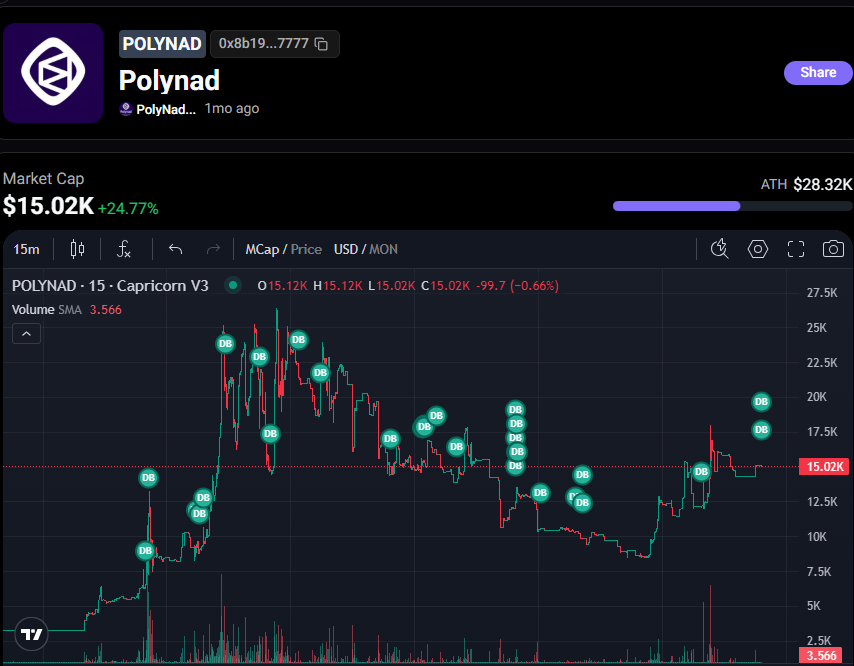Click the 3.566 volume axis label

pyautogui.click(x=821, y=656)
